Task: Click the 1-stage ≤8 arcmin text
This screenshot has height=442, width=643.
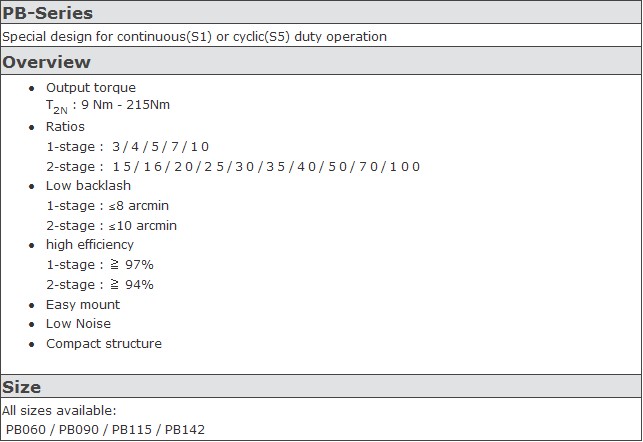Action: (107, 205)
